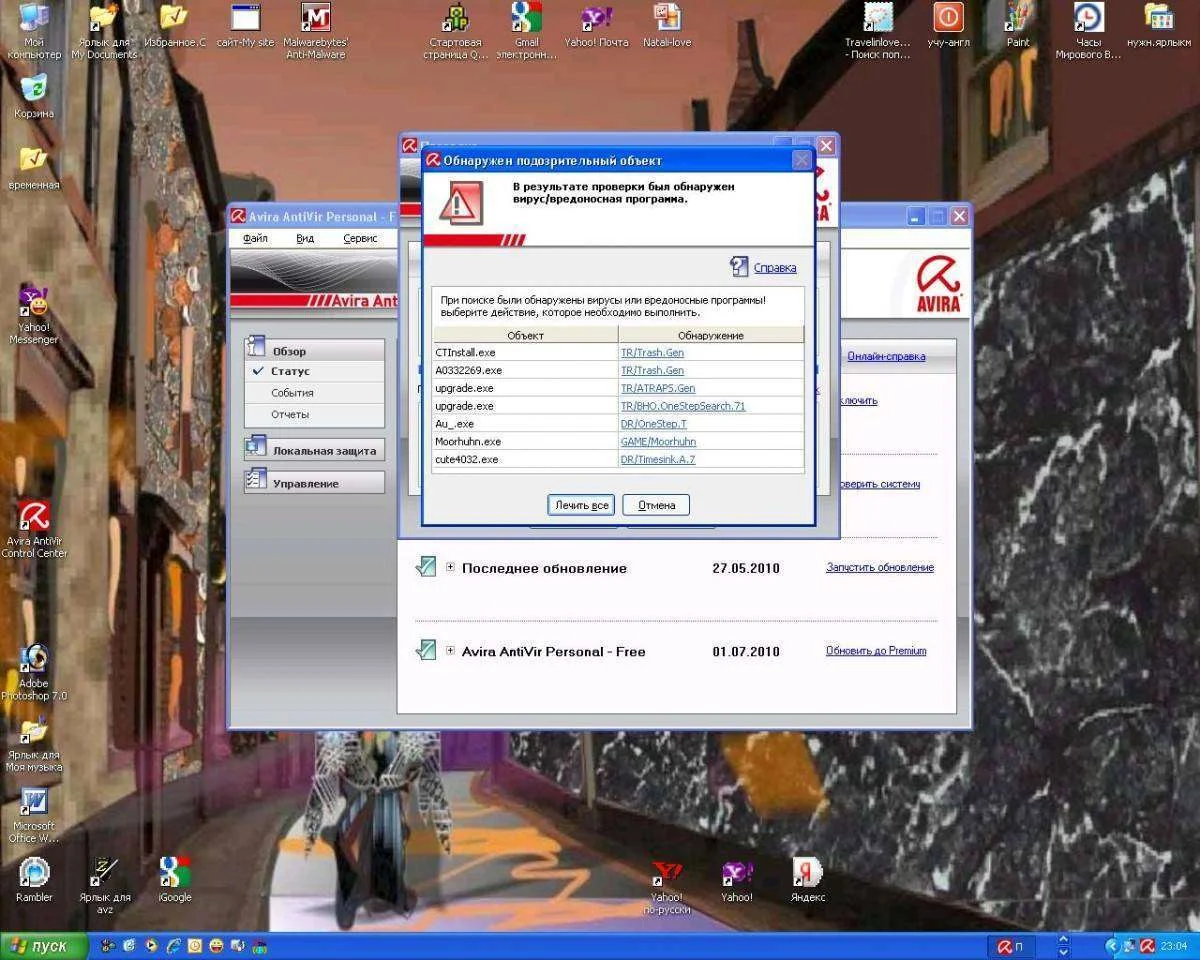Click status check icon next to AntiVir Personal

426,650
